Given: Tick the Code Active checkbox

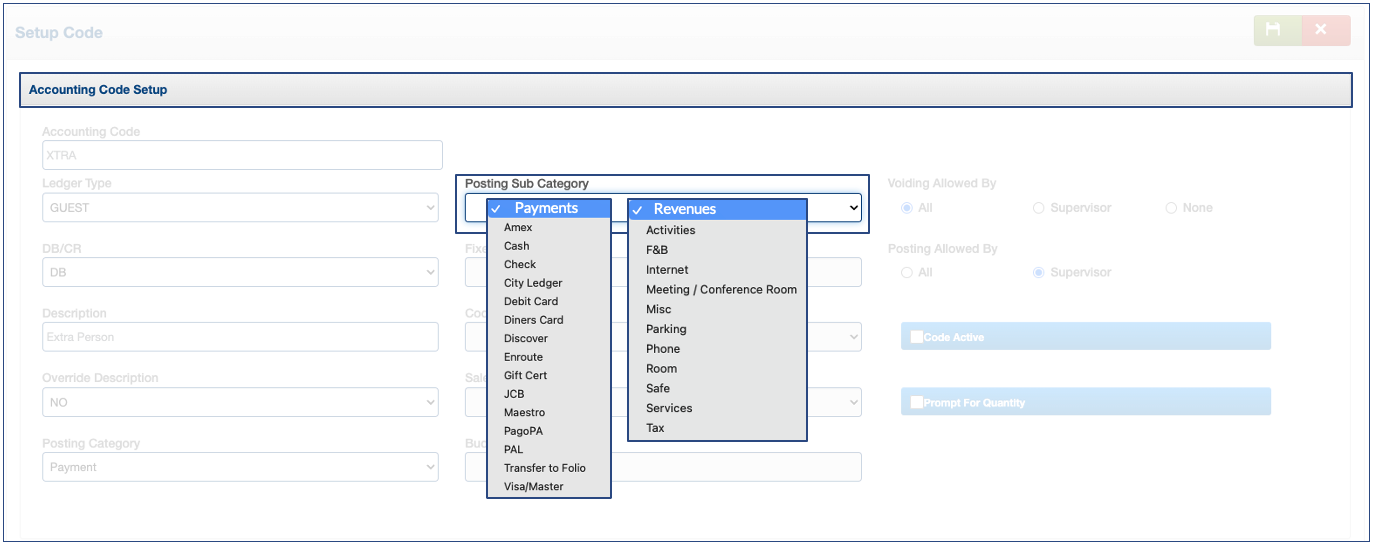Looking at the screenshot, I should point(916,337).
